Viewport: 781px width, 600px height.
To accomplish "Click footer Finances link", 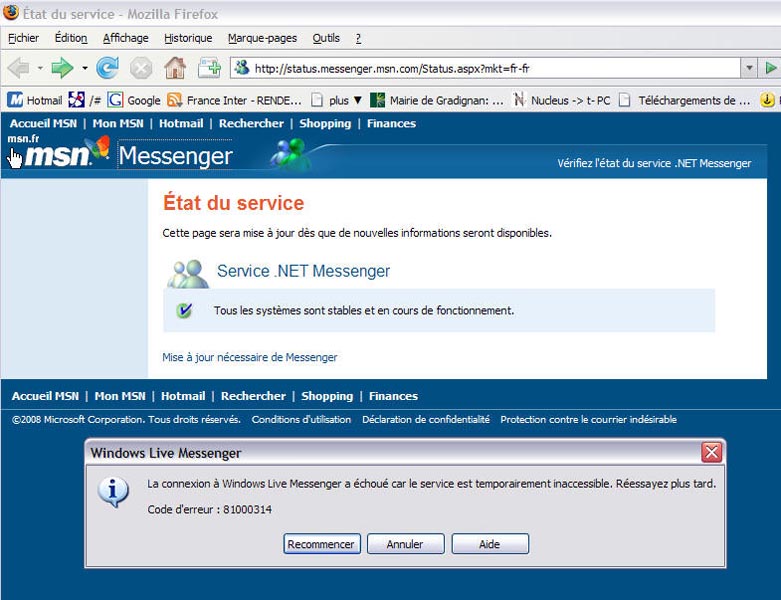I will pyautogui.click(x=393, y=396).
